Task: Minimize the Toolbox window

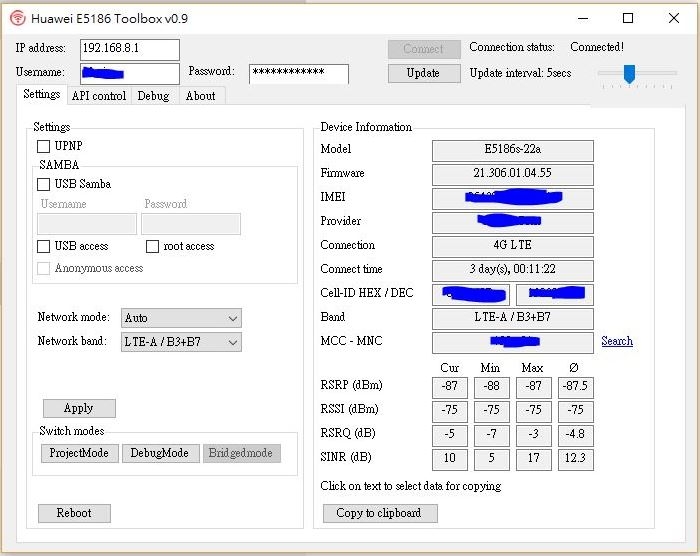Action: tap(583, 18)
